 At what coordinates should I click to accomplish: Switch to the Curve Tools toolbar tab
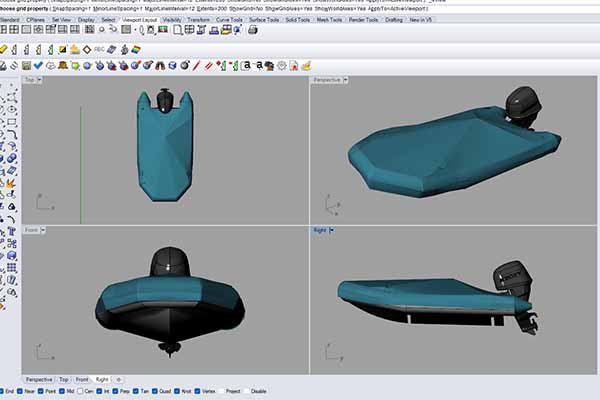tap(229, 19)
